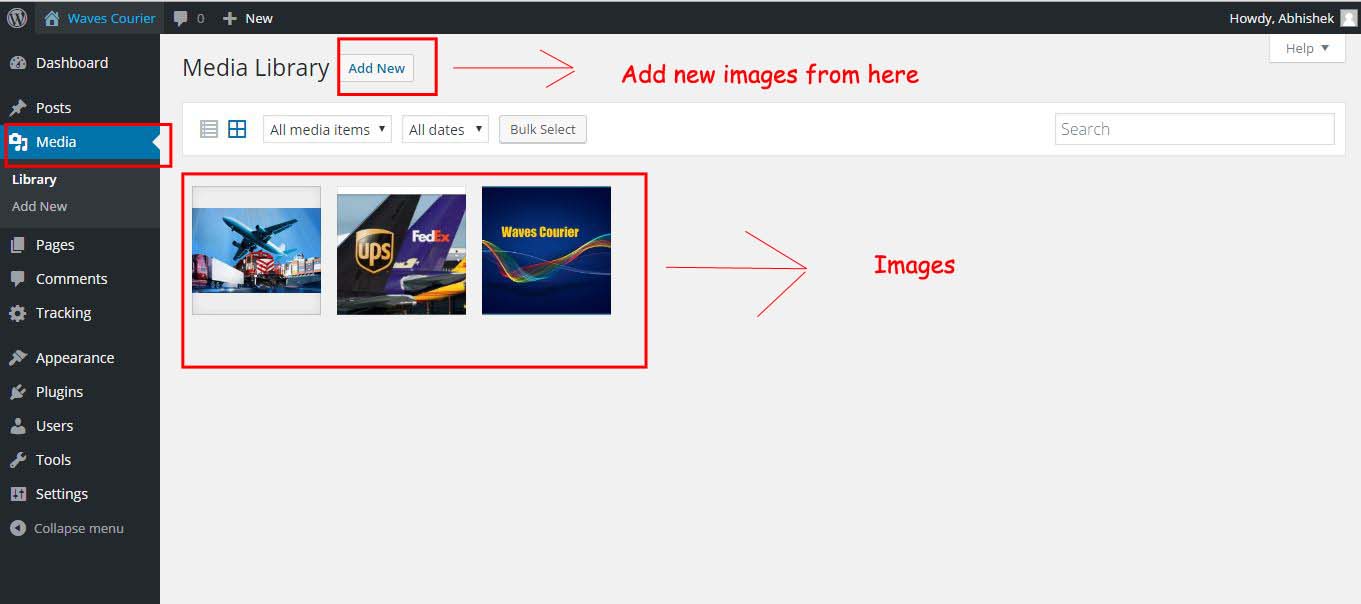Open the All media items dropdown
The height and width of the screenshot is (604, 1361).
327,129
